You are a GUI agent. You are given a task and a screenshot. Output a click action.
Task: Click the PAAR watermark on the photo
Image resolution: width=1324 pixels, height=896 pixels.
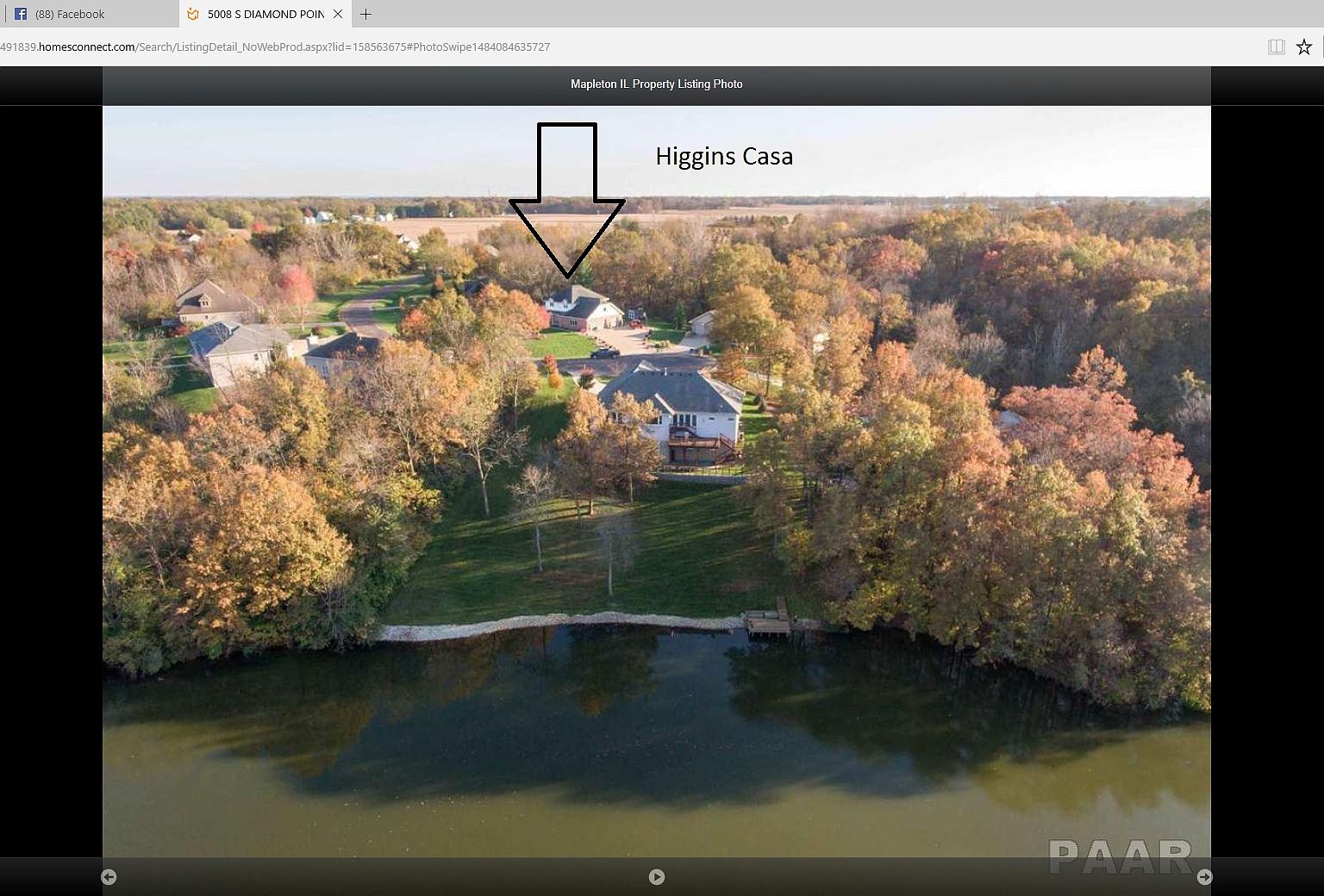click(x=1120, y=856)
